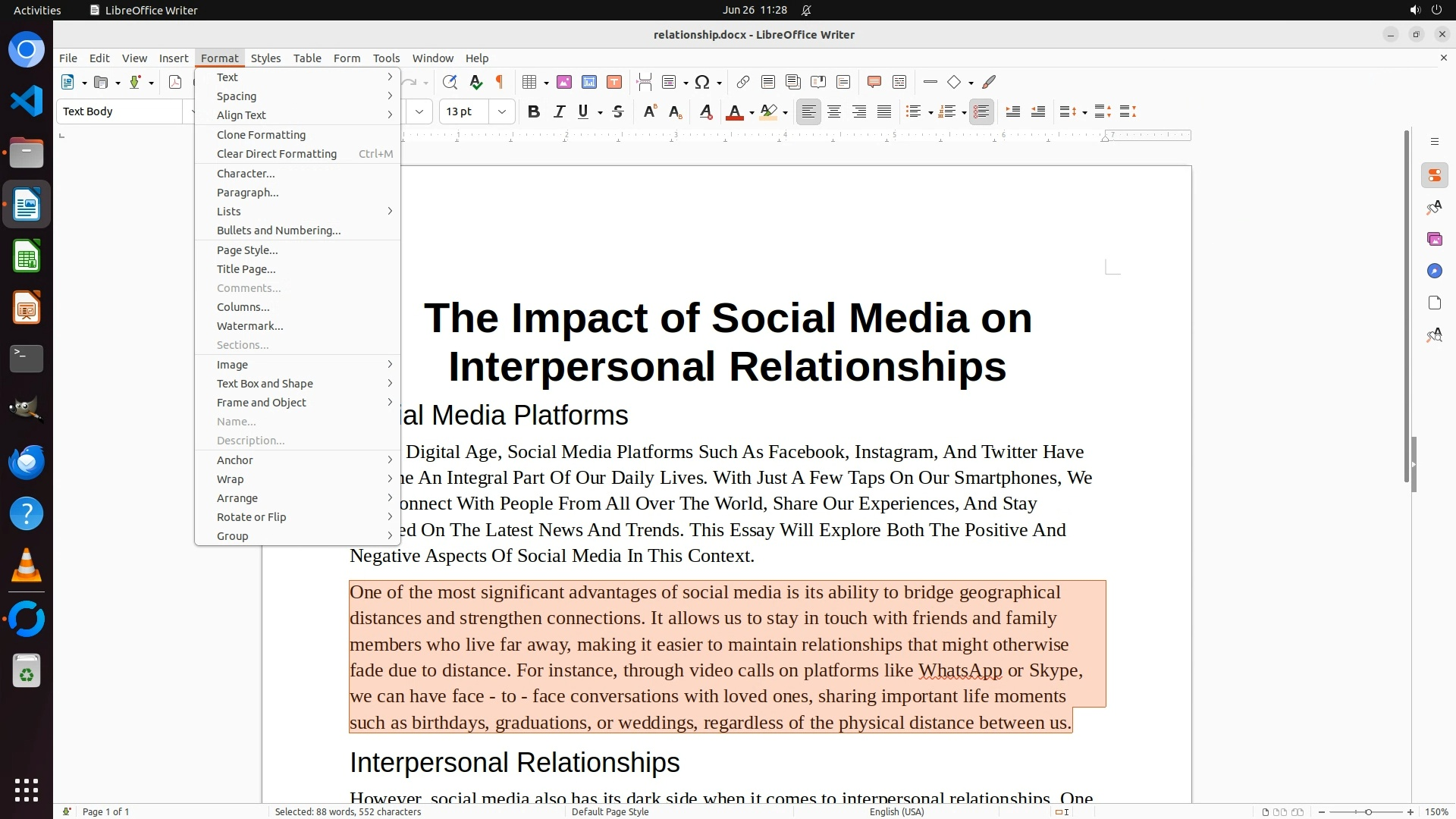
Task: Toggle italic formatting button
Action: tap(559, 111)
